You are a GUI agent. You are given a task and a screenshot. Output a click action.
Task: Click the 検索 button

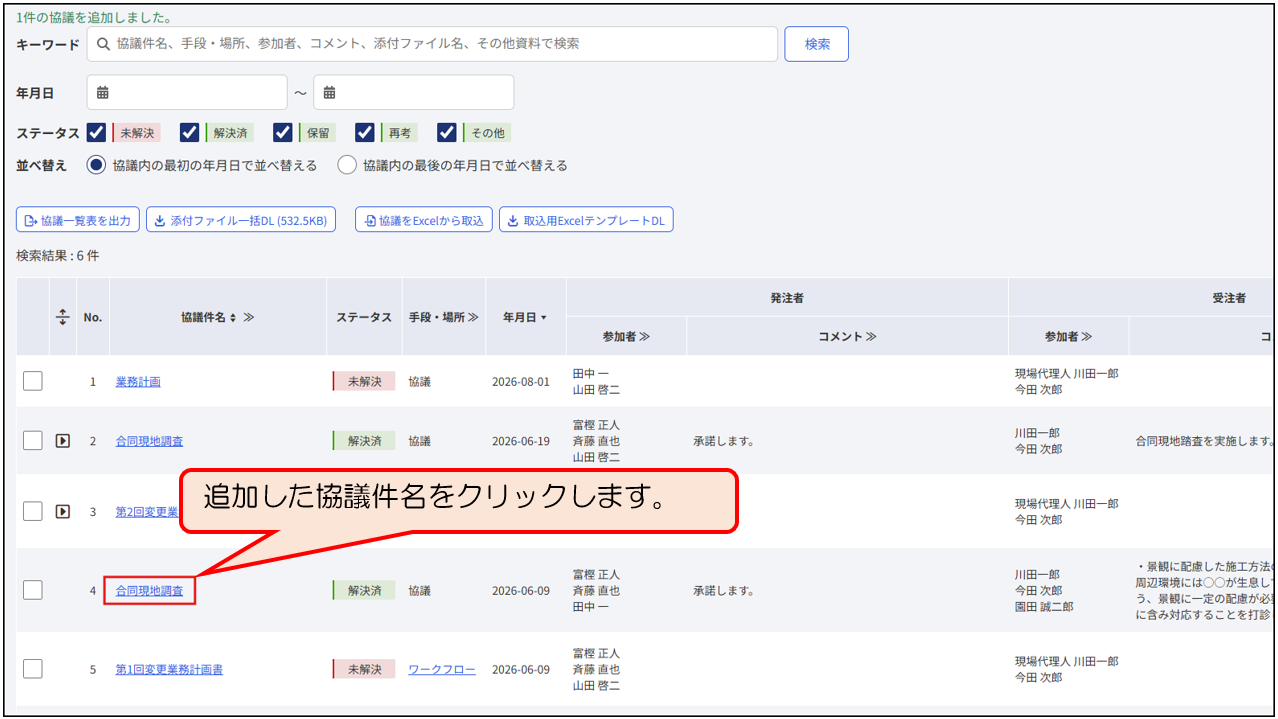[x=817, y=44]
